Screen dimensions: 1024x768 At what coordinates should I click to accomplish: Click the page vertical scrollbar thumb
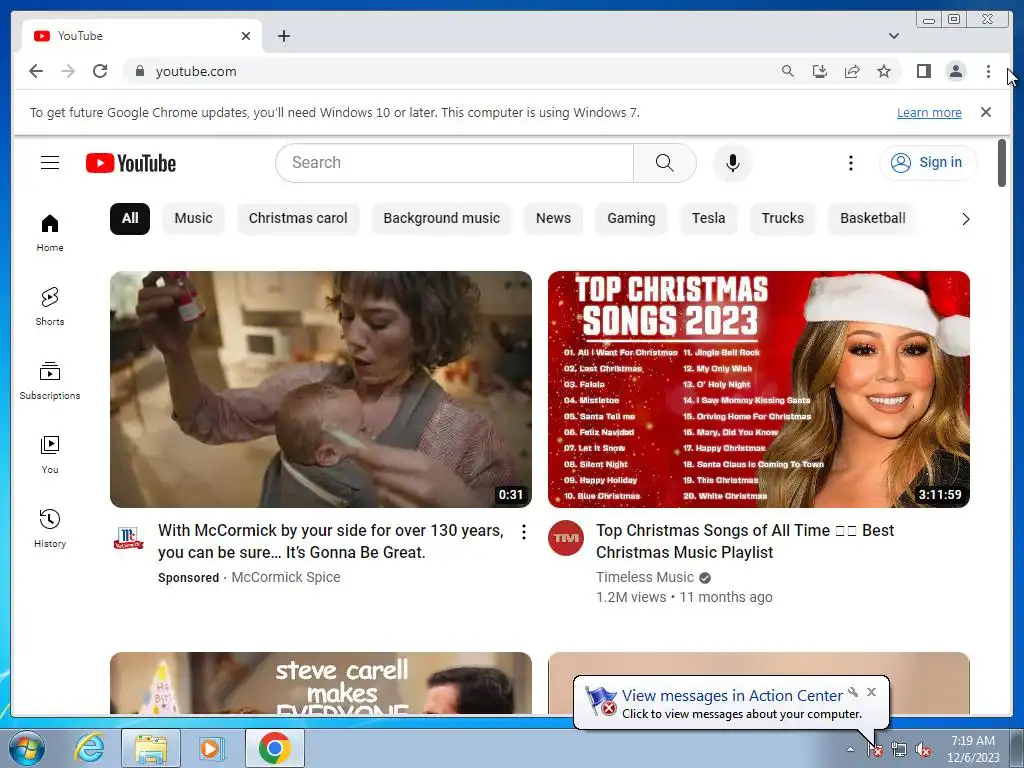tap(1002, 163)
